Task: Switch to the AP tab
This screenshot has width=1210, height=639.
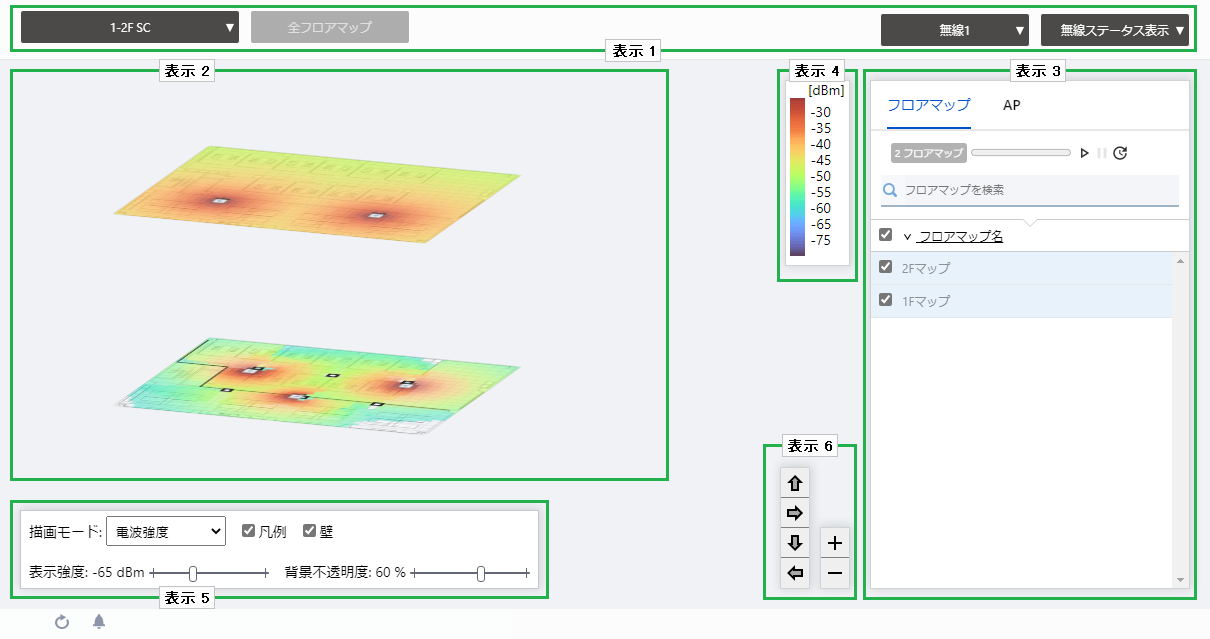Action: [x=1011, y=105]
